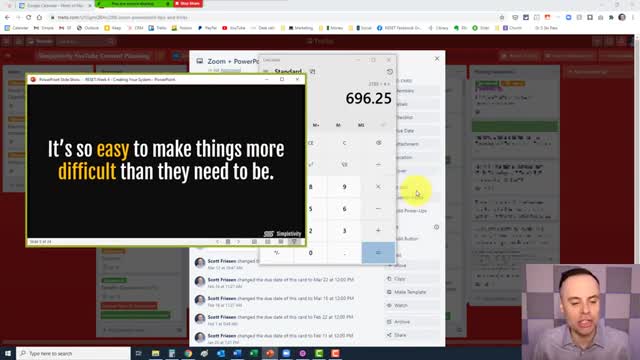Click the Chrome profile avatar
The width and height of the screenshot is (640, 360).
tap(622, 17)
